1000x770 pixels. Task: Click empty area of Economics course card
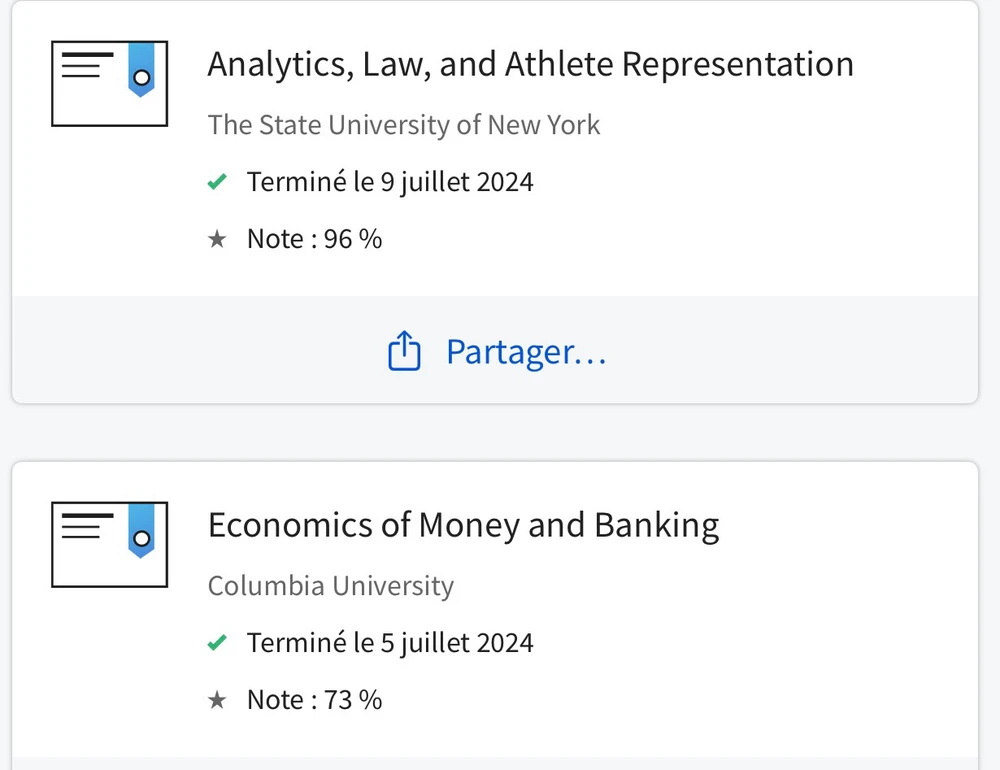pyautogui.click(x=800, y=640)
